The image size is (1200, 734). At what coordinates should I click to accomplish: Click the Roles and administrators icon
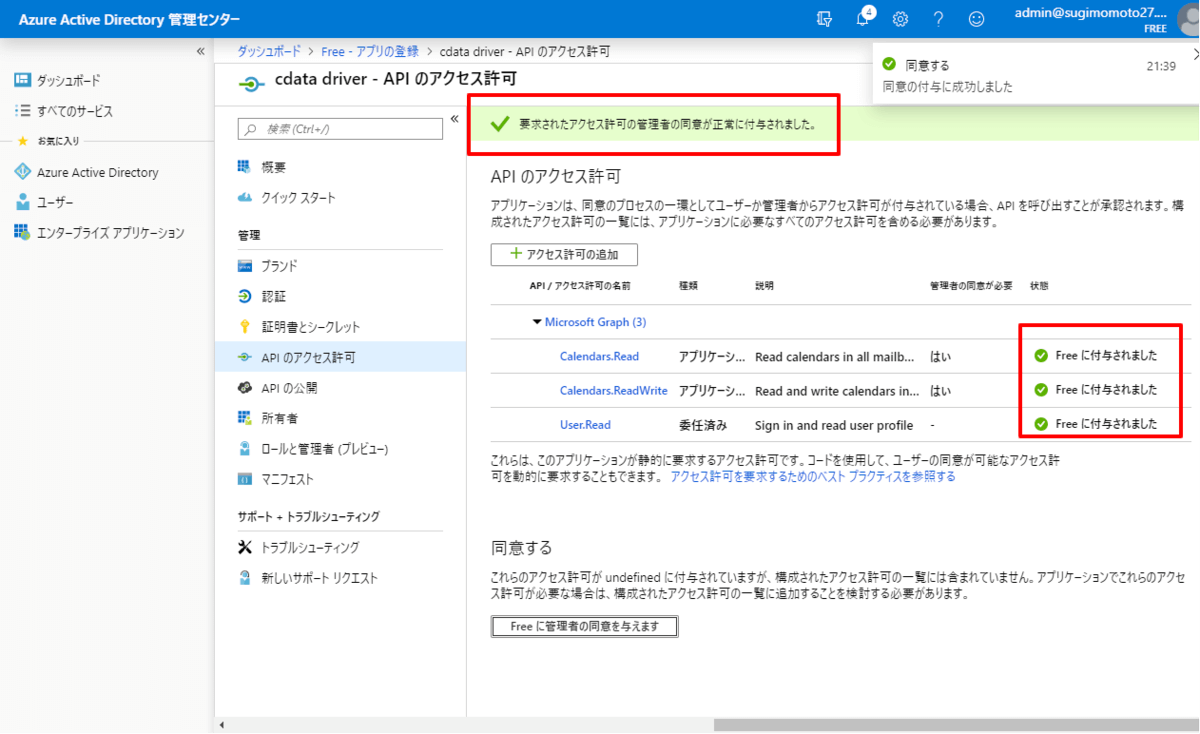pyautogui.click(x=245, y=449)
